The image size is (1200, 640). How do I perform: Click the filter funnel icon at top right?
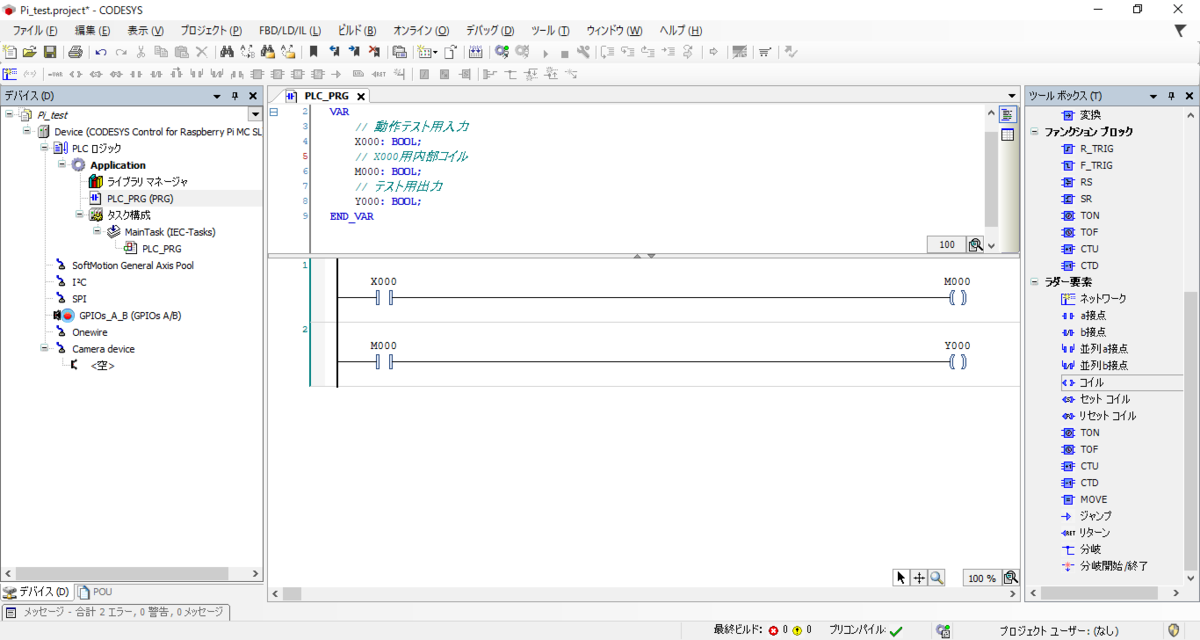1180,31
